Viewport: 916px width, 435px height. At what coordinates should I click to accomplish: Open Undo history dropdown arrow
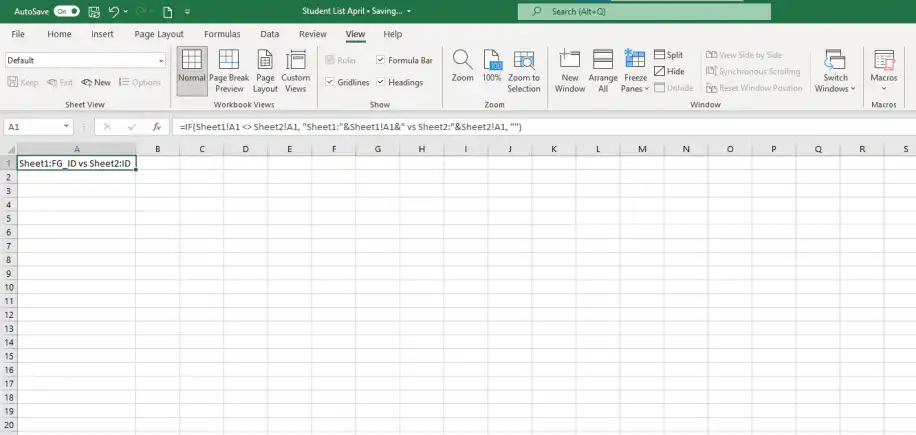[126, 12]
